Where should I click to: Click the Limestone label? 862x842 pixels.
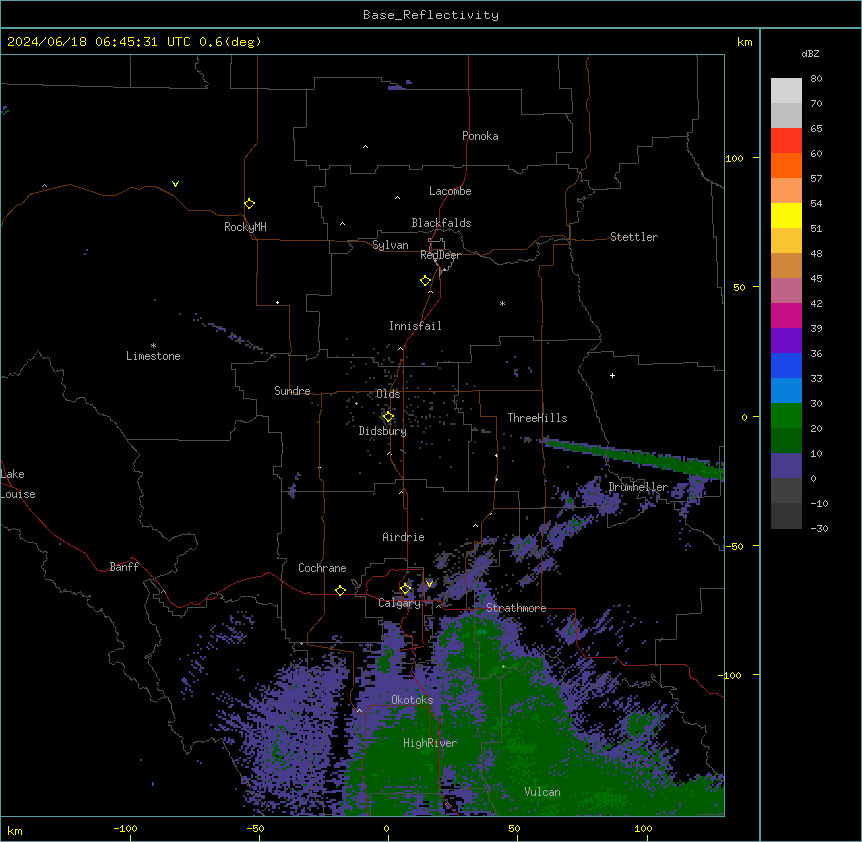coord(153,356)
